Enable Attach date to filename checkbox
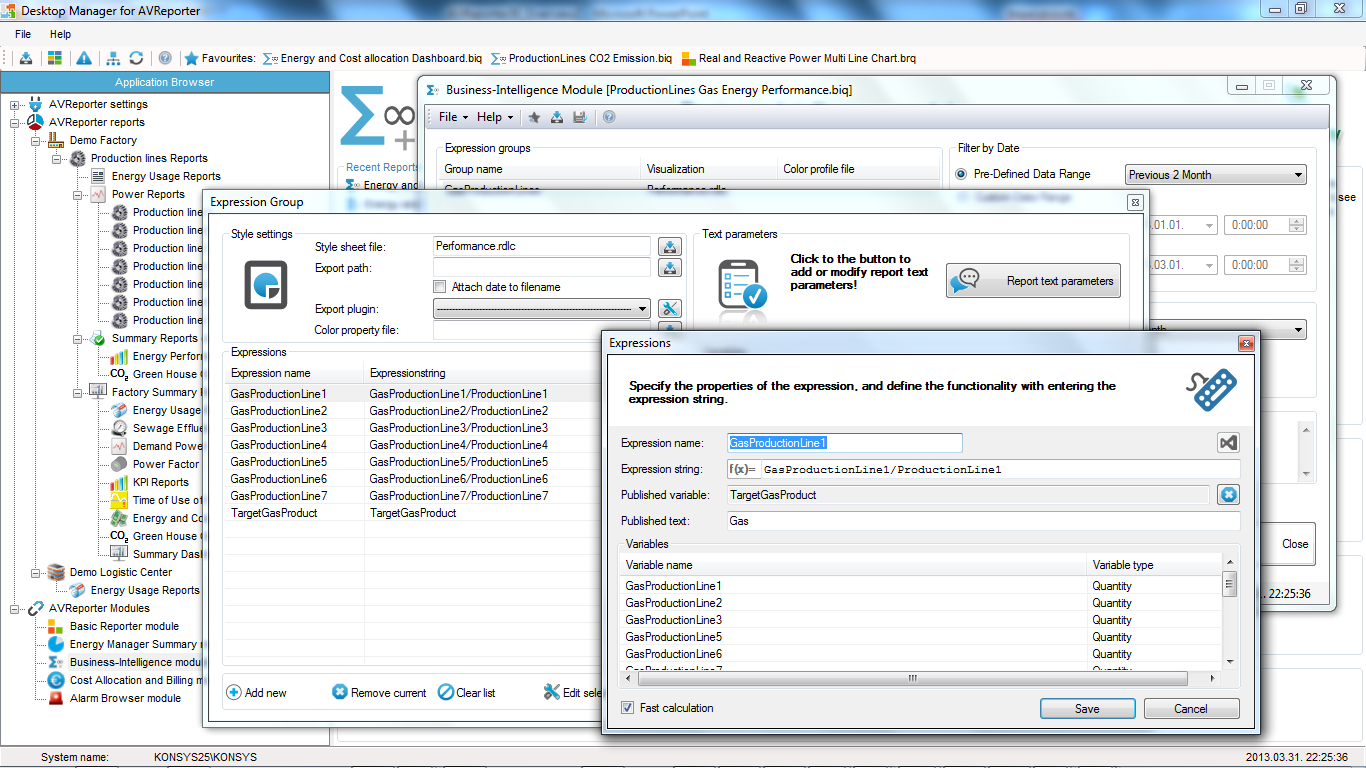This screenshot has height=768, width=1366. [x=440, y=287]
